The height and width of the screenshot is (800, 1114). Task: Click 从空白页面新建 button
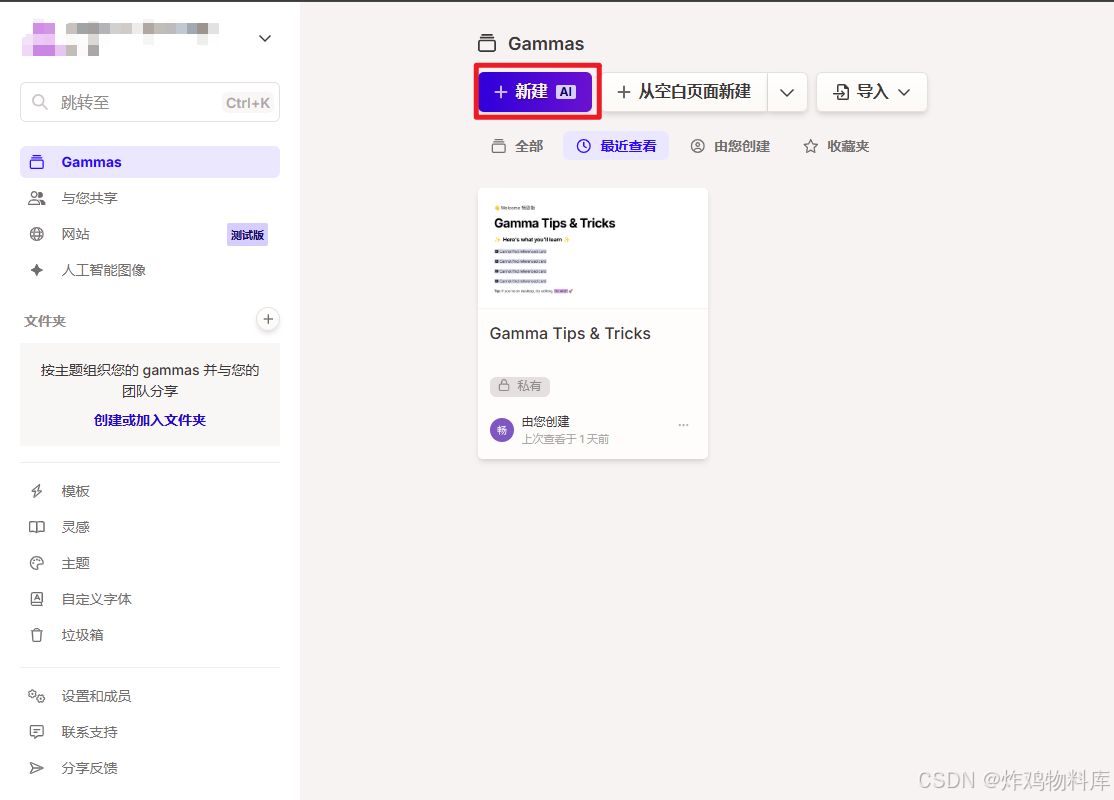tap(685, 92)
